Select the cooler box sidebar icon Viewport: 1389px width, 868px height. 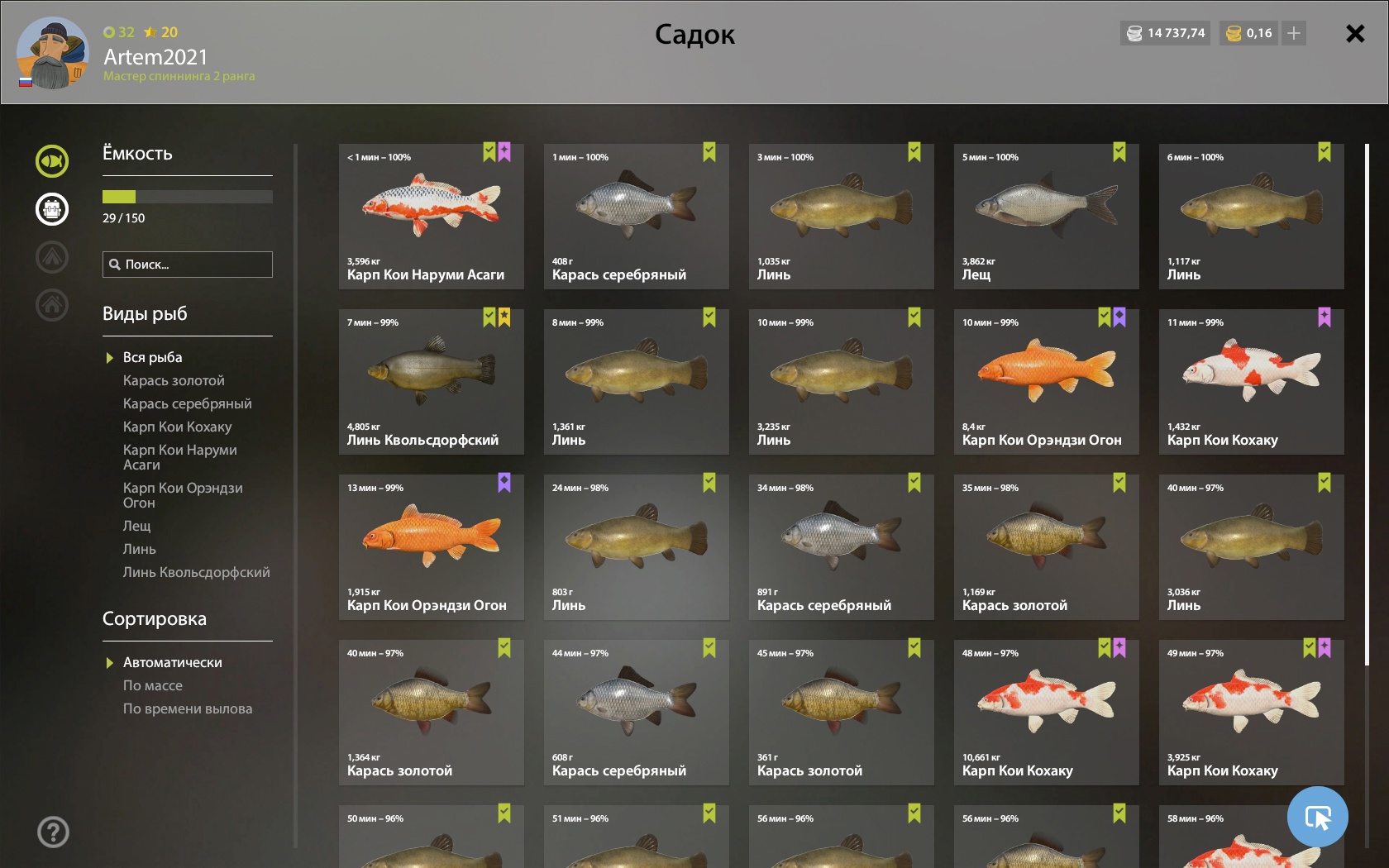tap(52, 209)
